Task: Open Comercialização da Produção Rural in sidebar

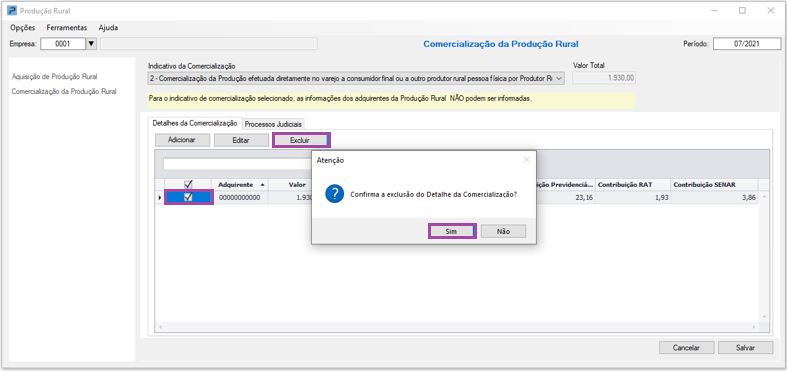Action: tap(64, 92)
